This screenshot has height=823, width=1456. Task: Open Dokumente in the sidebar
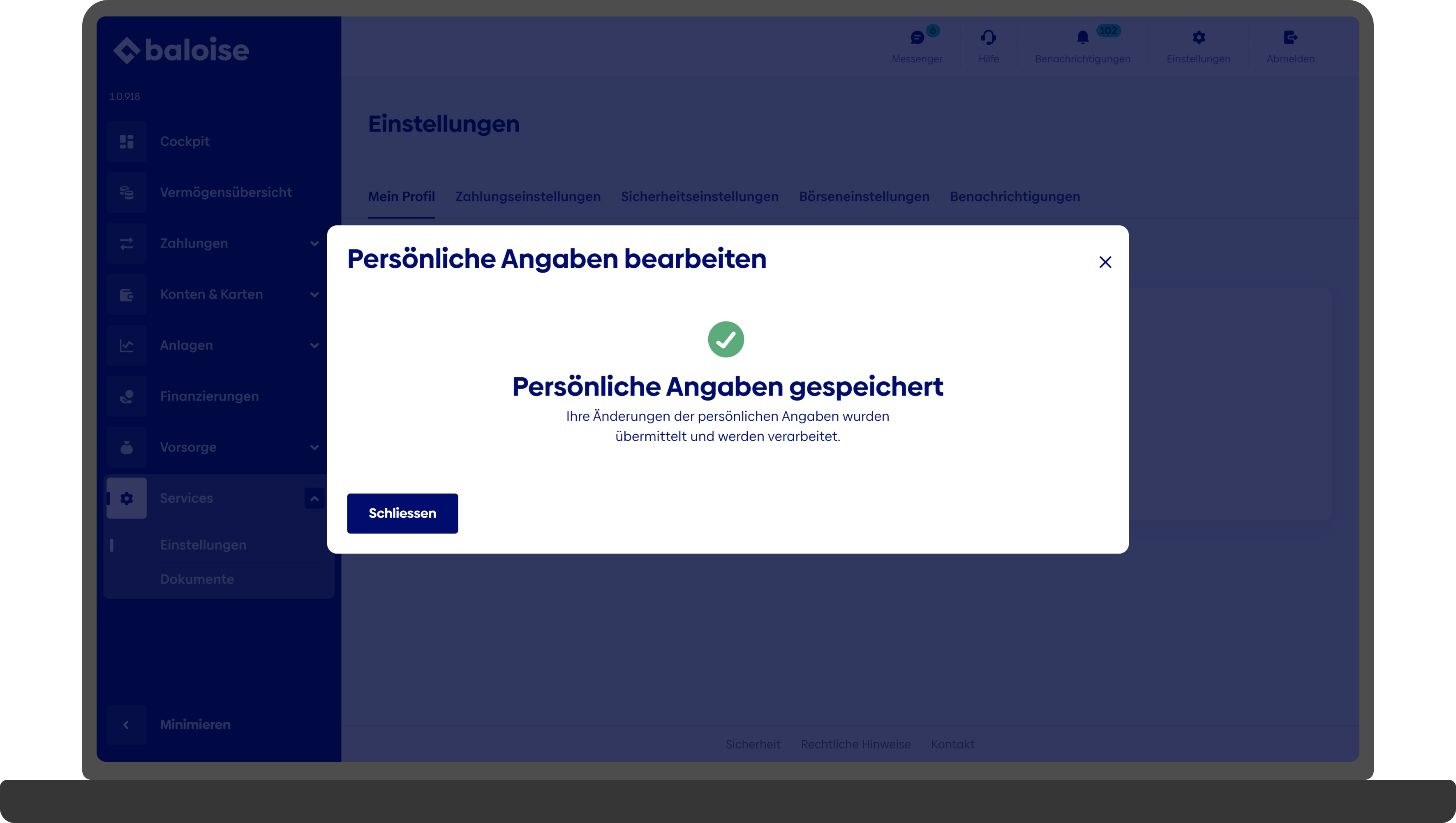(x=196, y=579)
